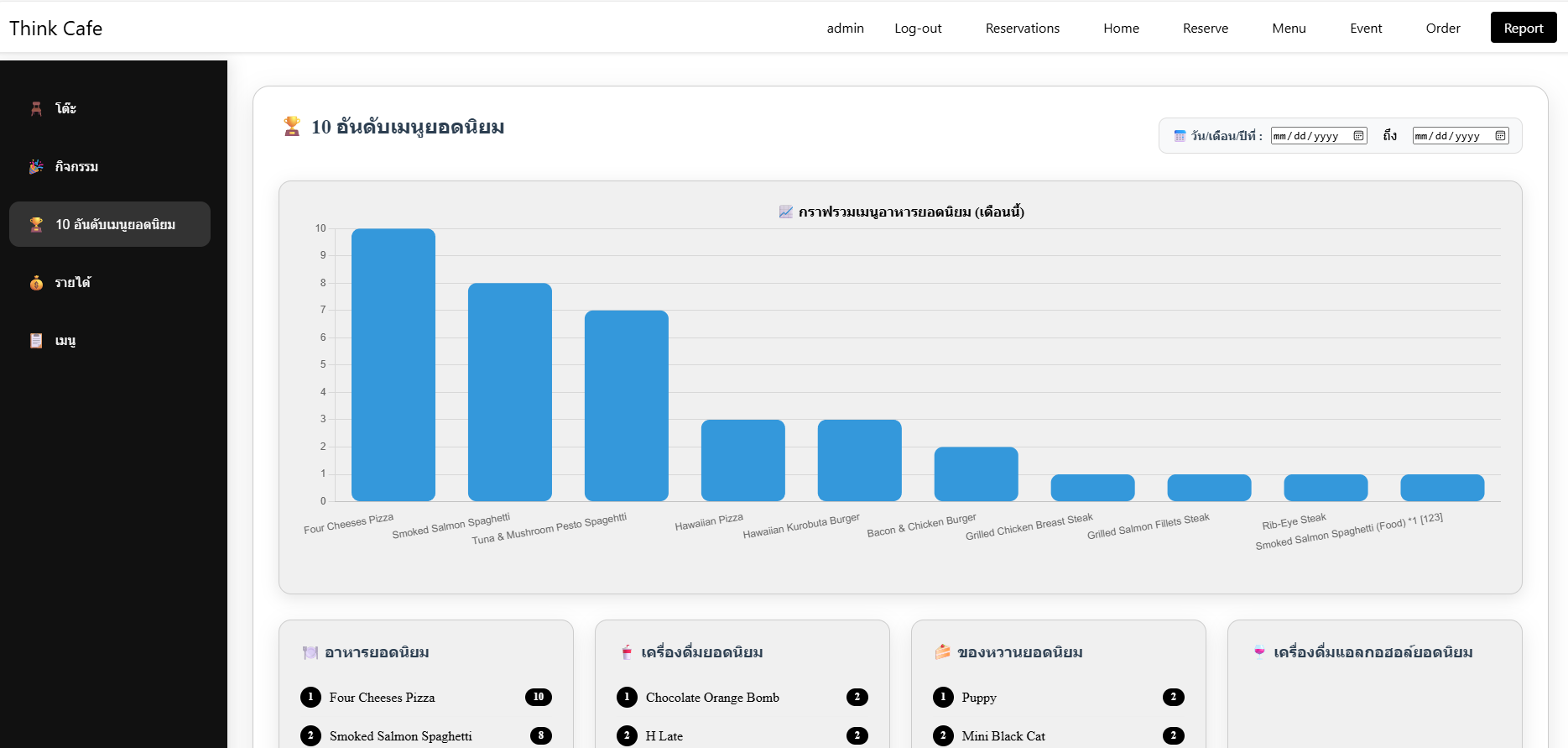1568x748 pixels.
Task: Click the end date input field
Action: pyautogui.click(x=1461, y=136)
